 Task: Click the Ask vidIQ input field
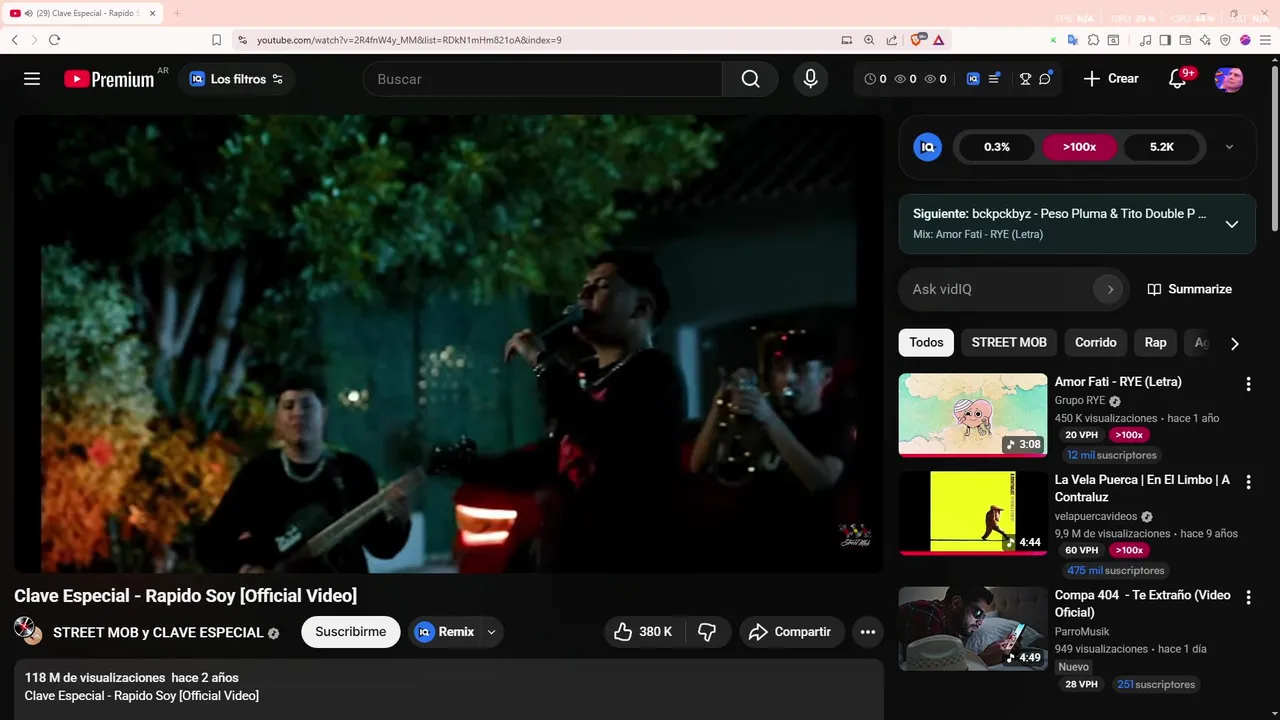1000,289
